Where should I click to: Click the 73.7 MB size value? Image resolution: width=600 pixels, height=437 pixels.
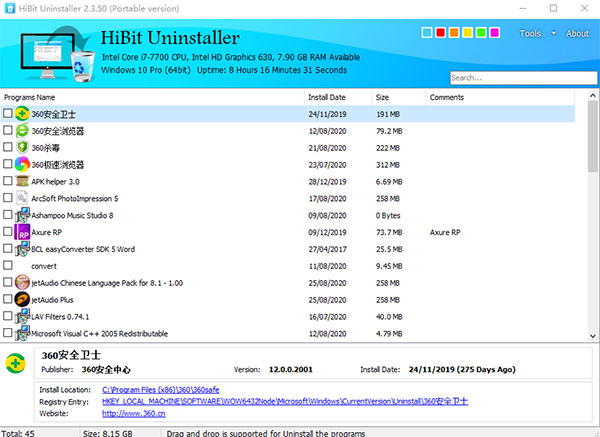389,232
